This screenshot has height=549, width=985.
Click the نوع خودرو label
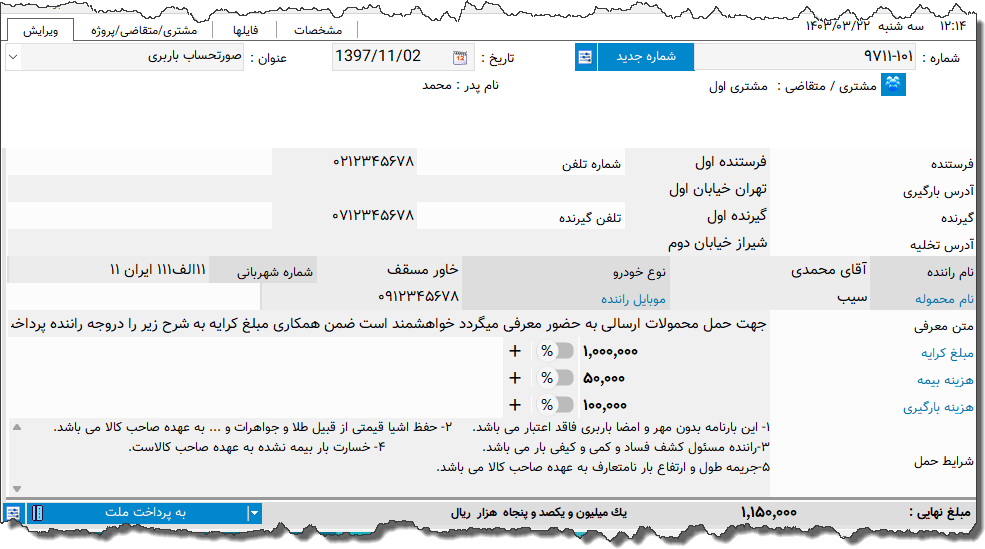tap(639, 272)
